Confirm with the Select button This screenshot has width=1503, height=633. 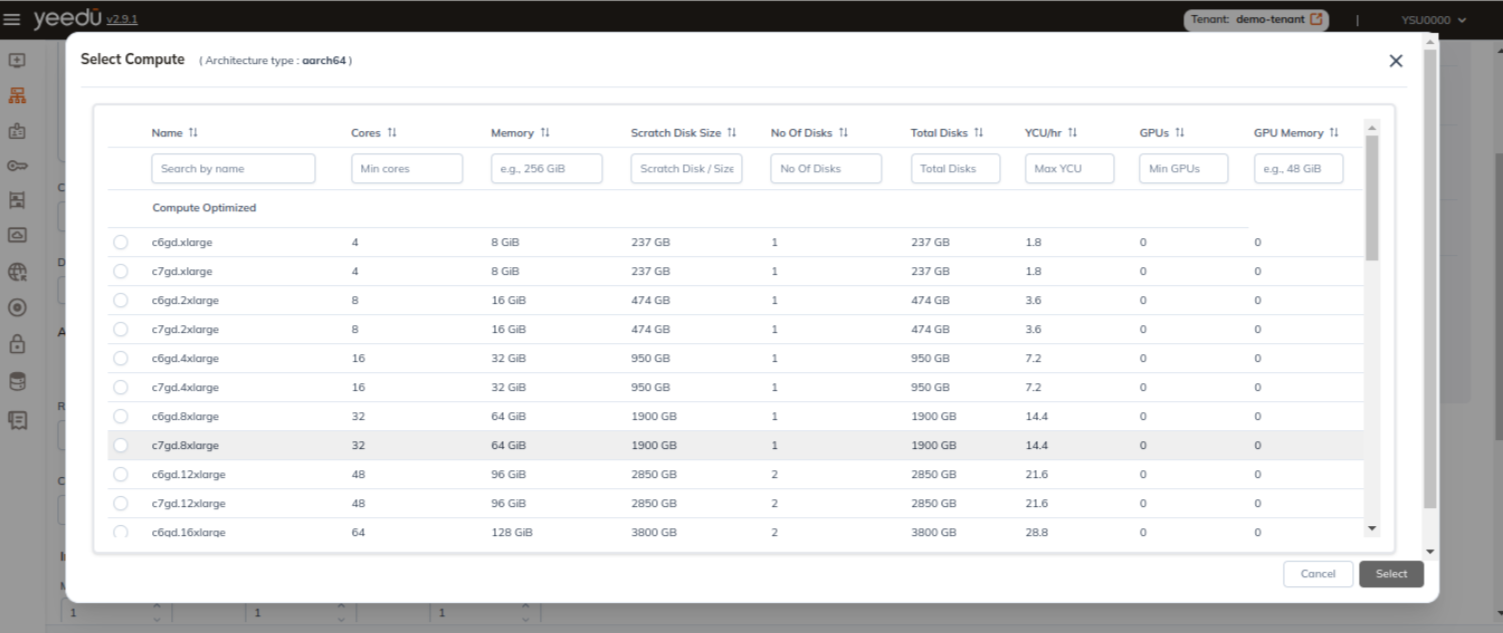[1391, 574]
